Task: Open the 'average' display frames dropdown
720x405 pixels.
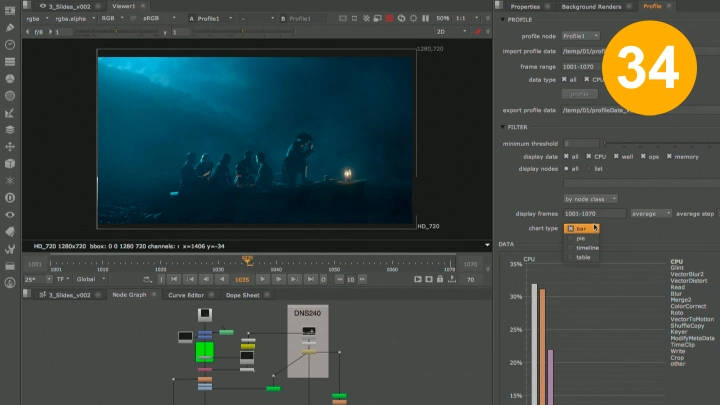Action: pos(651,214)
